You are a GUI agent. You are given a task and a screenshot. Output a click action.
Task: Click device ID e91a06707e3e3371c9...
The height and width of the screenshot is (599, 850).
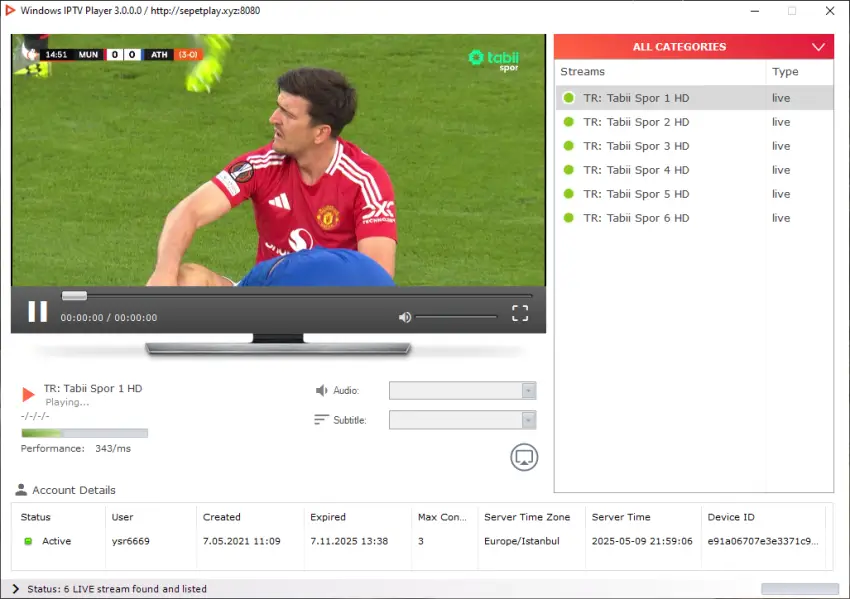coord(763,541)
